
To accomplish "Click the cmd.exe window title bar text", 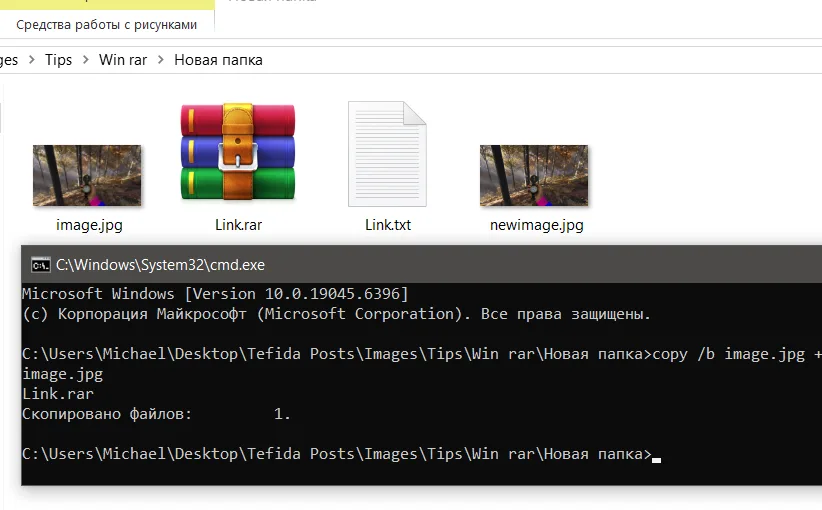I will (160, 265).
